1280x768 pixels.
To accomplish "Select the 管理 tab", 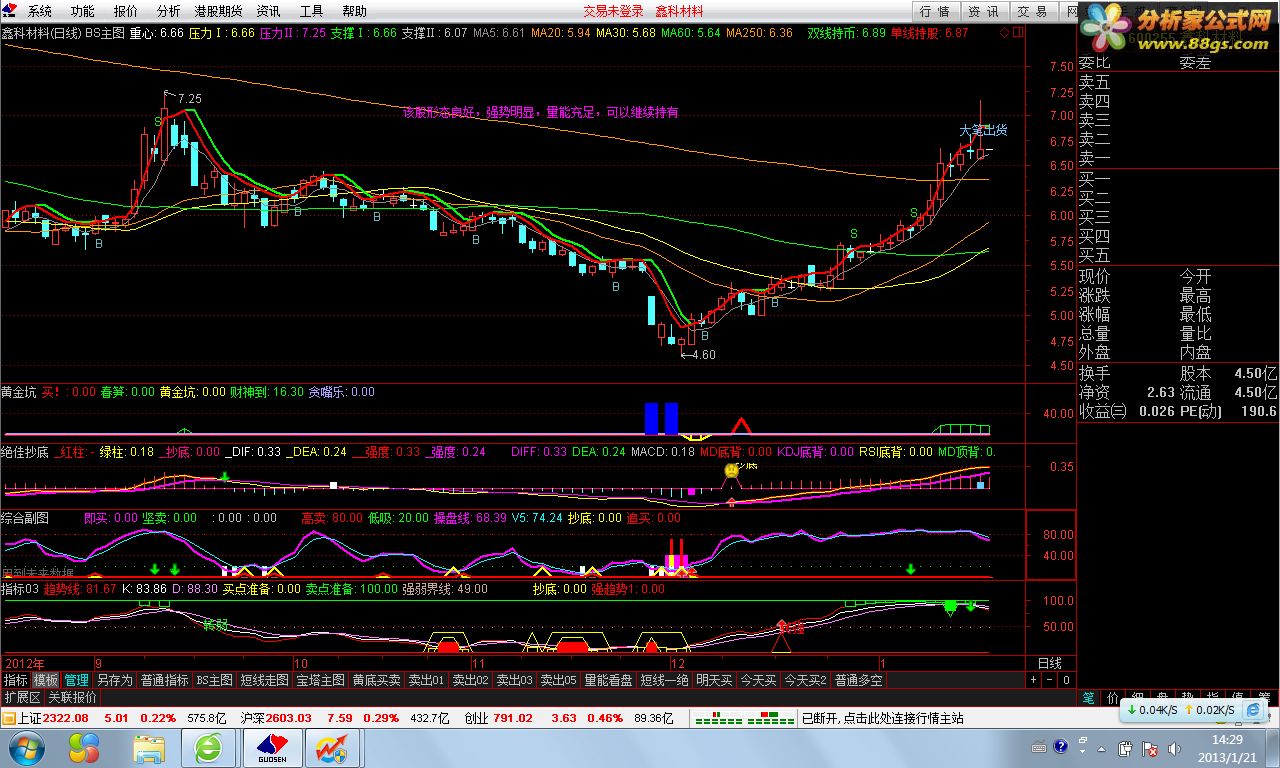I will [x=77, y=680].
